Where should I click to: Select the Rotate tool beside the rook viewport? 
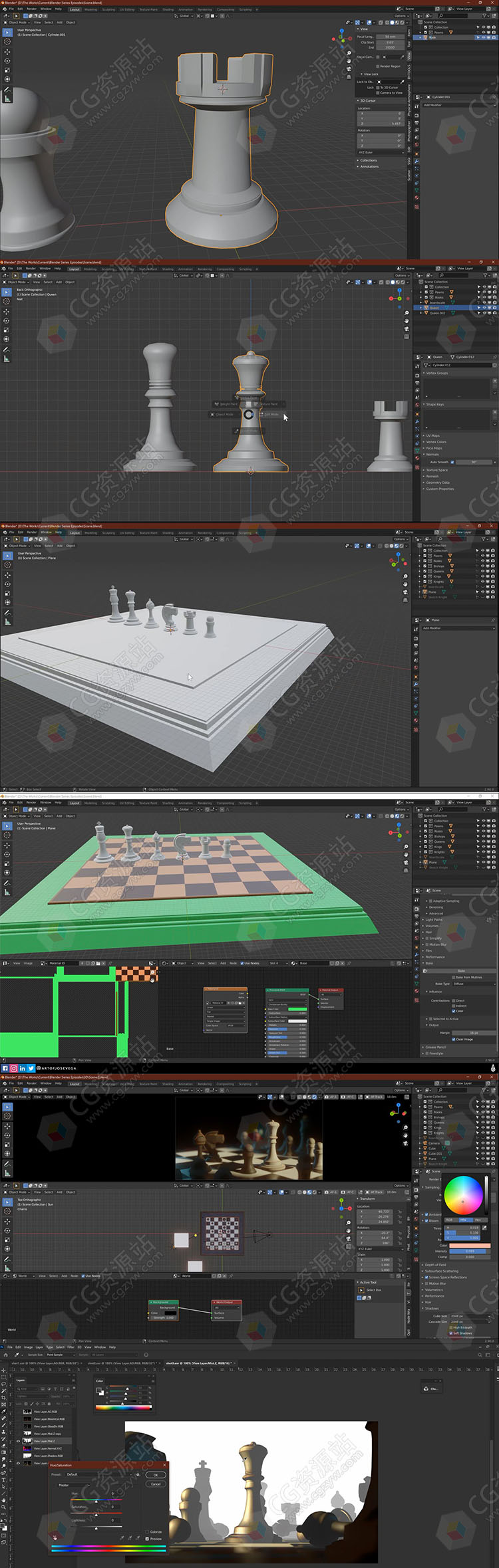pos(7,61)
